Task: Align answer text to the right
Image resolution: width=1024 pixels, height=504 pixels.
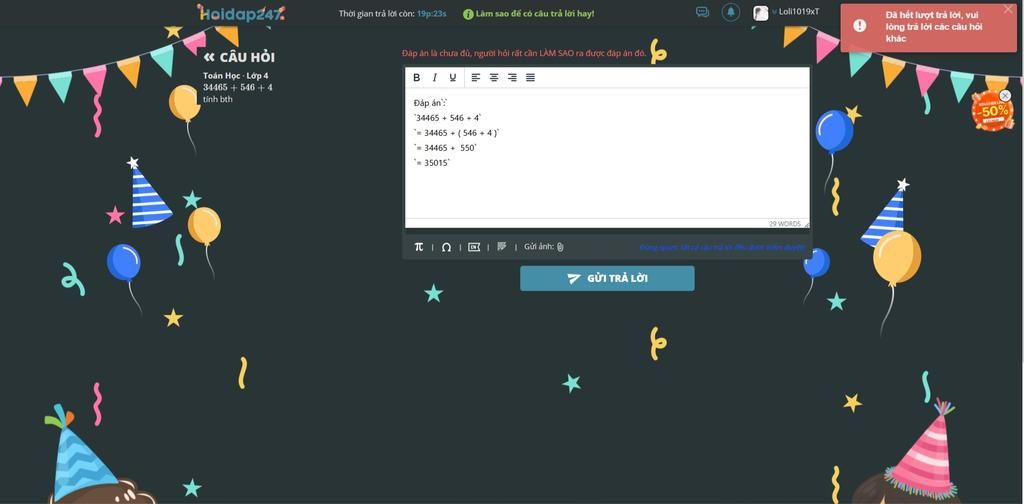Action: click(512, 77)
